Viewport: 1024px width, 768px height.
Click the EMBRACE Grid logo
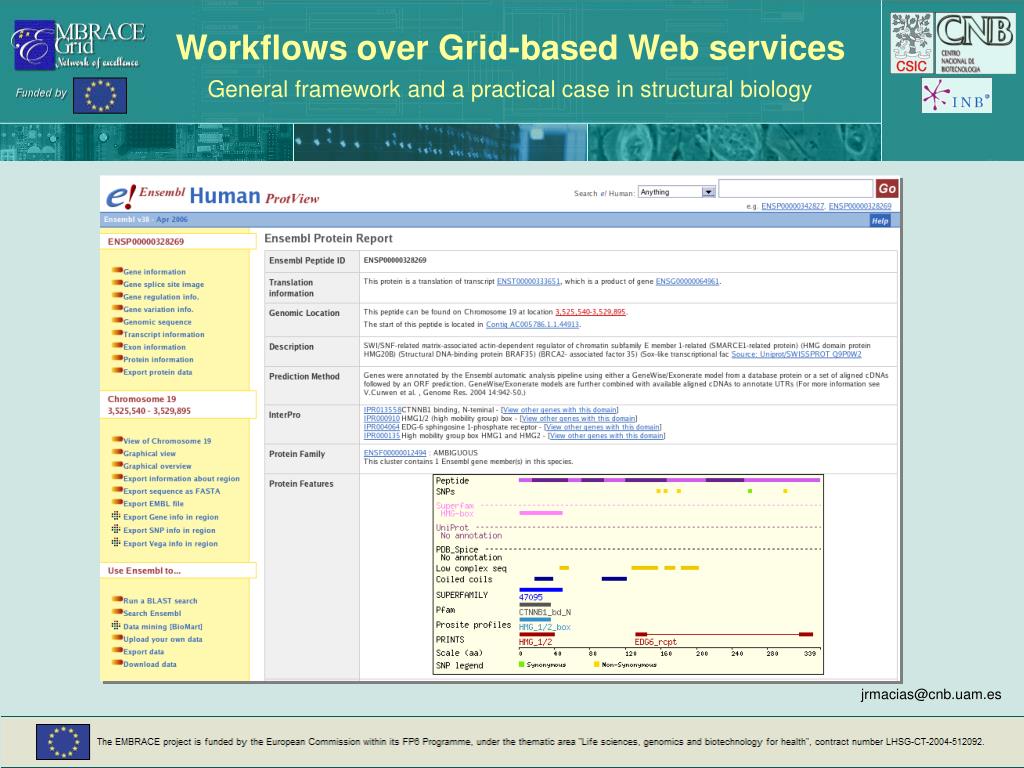tap(78, 44)
